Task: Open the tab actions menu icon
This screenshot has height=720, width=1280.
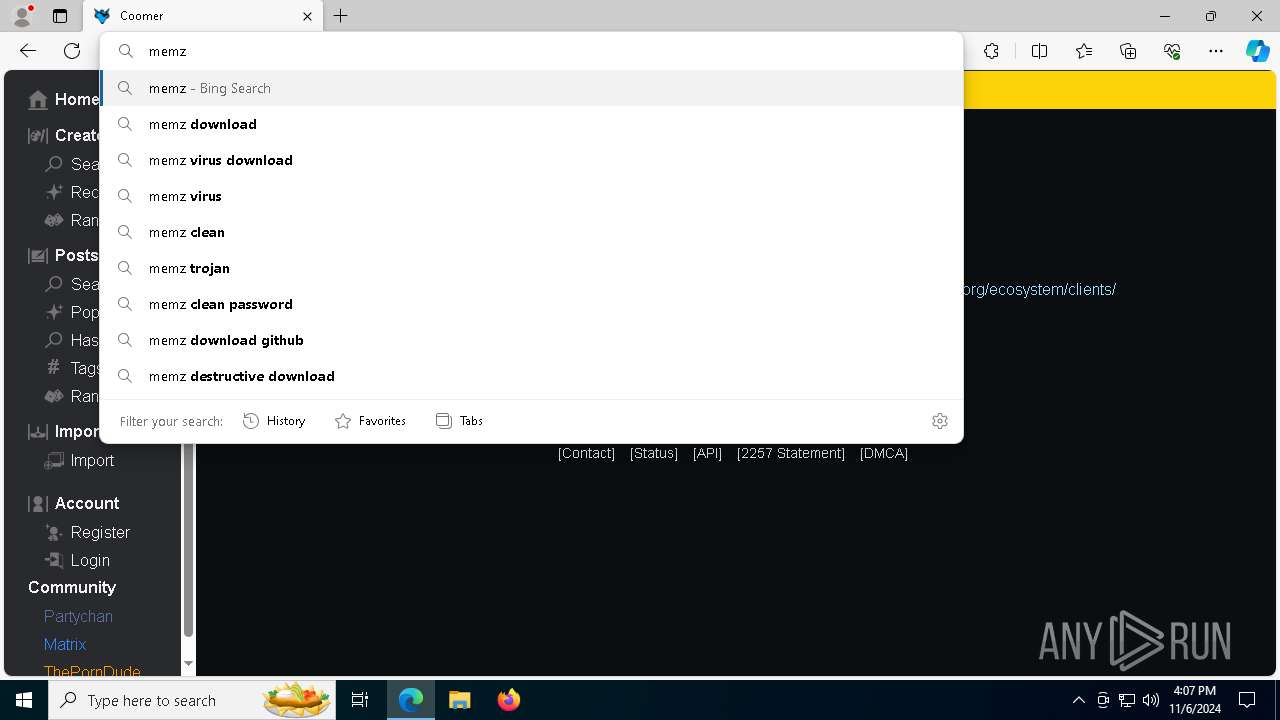Action: pyautogui.click(x=60, y=16)
